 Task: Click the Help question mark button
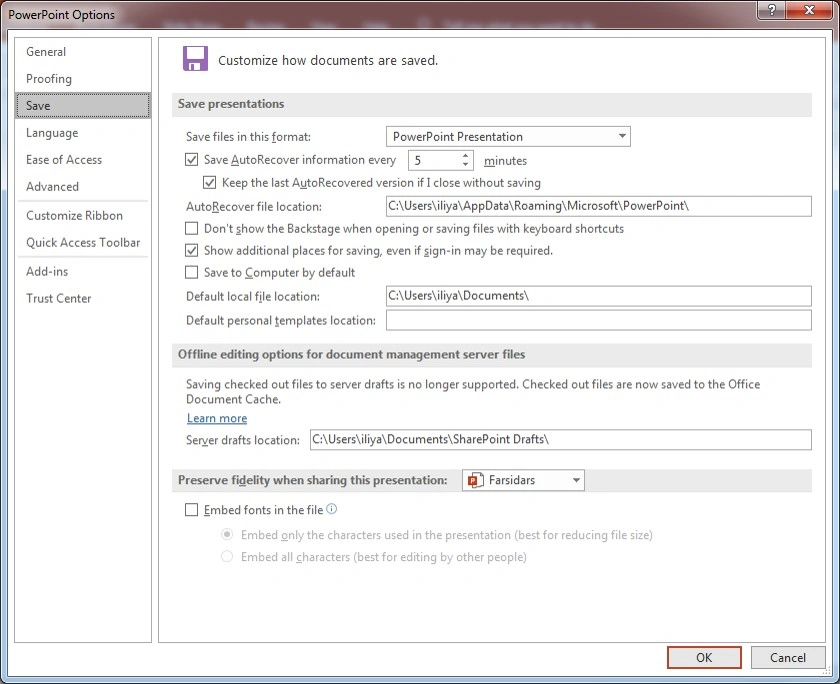pyautogui.click(x=770, y=11)
